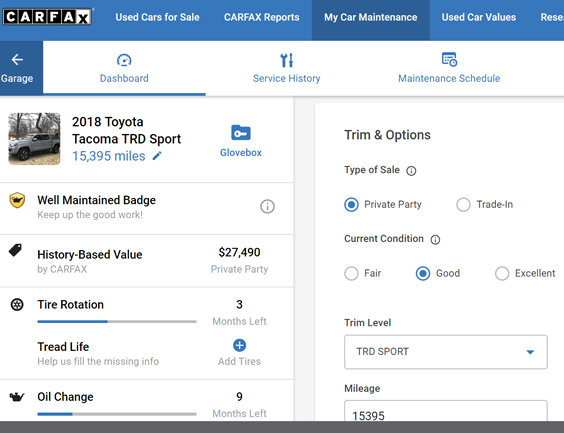Select Excellent condition
564x433 pixels.
(x=502, y=273)
